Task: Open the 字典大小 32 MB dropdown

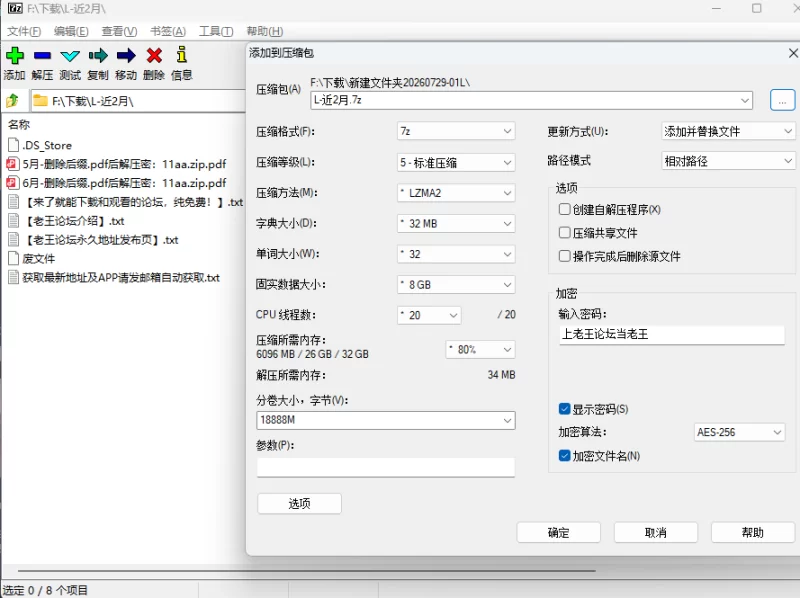Action: pyautogui.click(x=456, y=223)
